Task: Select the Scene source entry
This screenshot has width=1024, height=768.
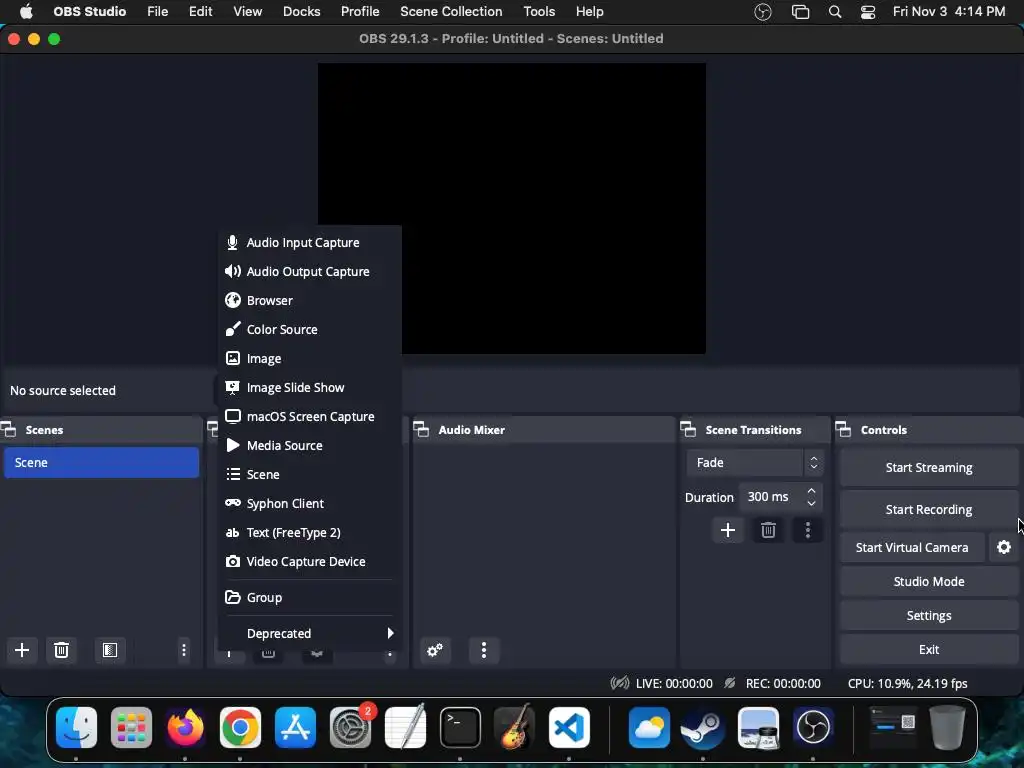Action: 310,474
